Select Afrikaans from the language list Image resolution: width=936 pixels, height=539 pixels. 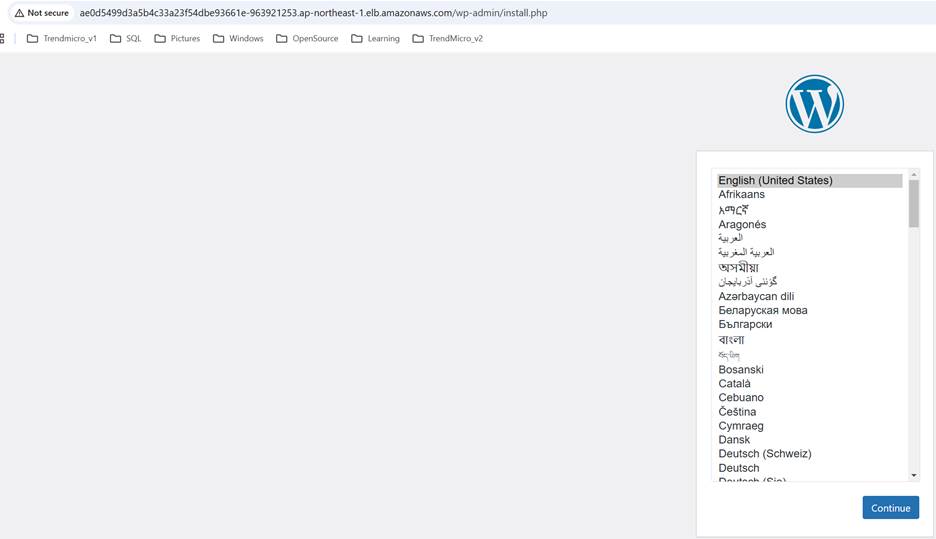[x=809, y=195]
